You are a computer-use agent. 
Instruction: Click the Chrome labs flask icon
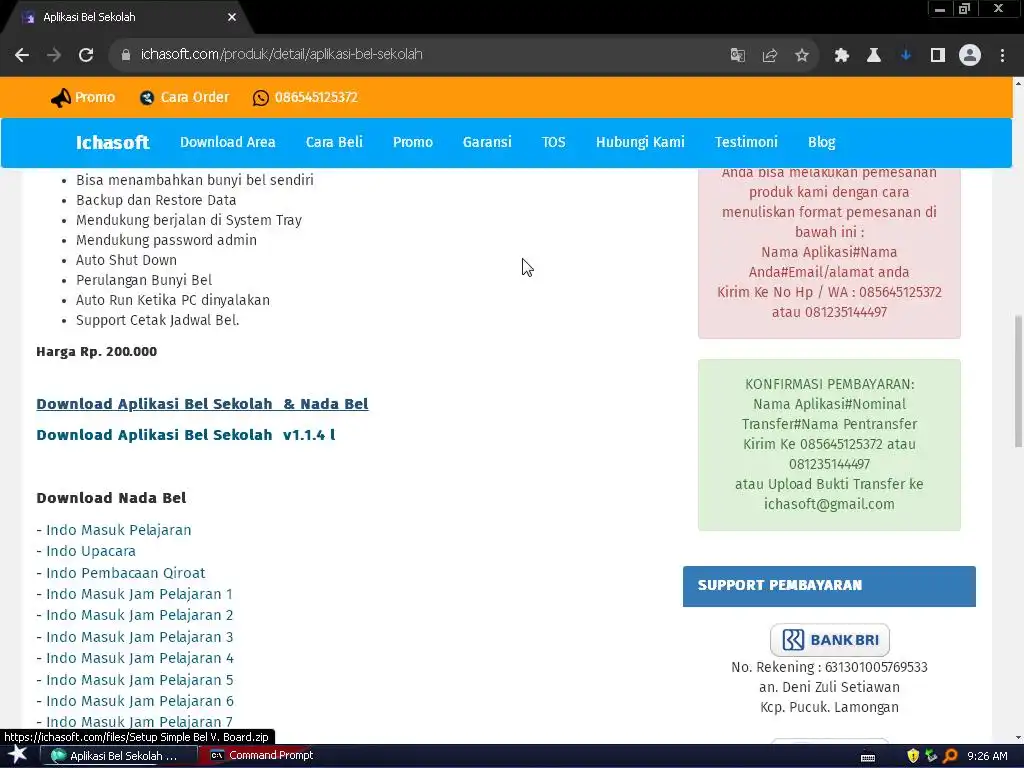click(x=874, y=55)
